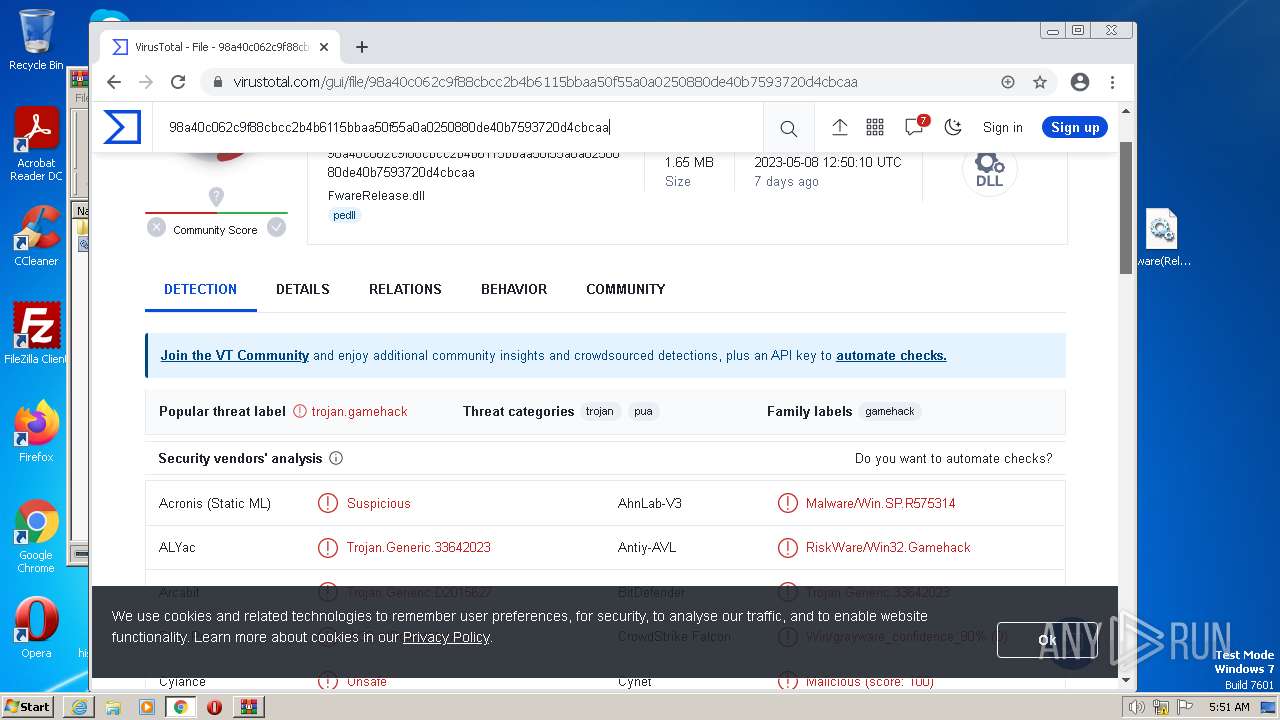1280x720 pixels.
Task: Open Chrome profile icon
Action: click(1079, 82)
